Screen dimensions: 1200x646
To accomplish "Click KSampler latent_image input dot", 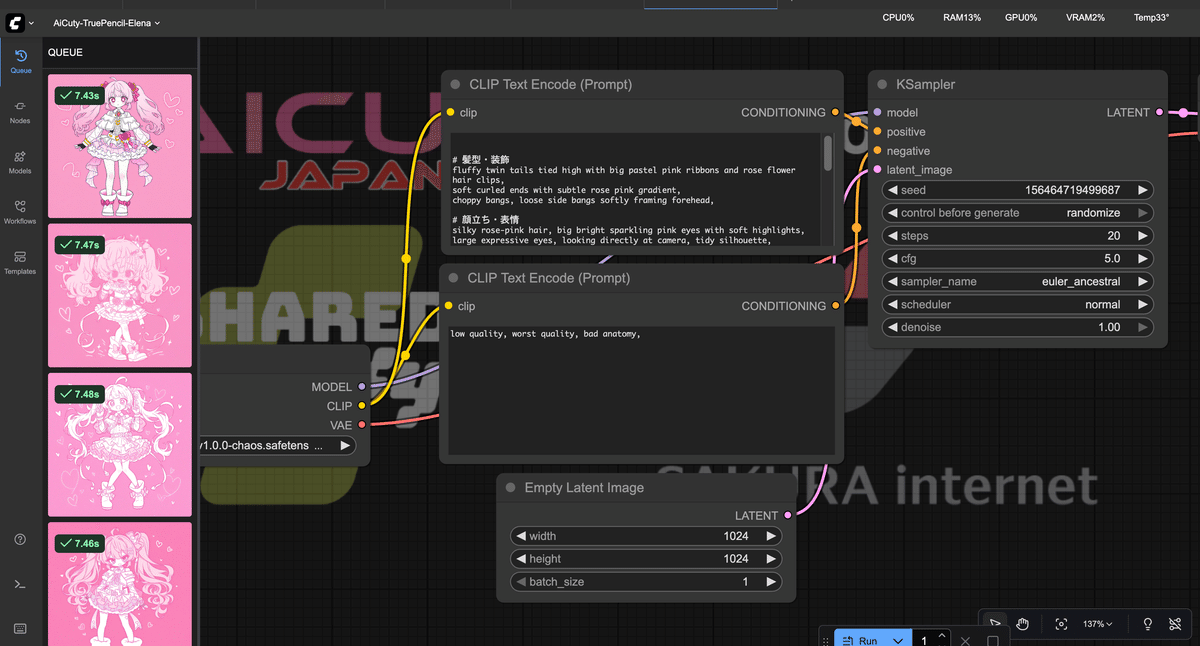I will tap(877, 170).
